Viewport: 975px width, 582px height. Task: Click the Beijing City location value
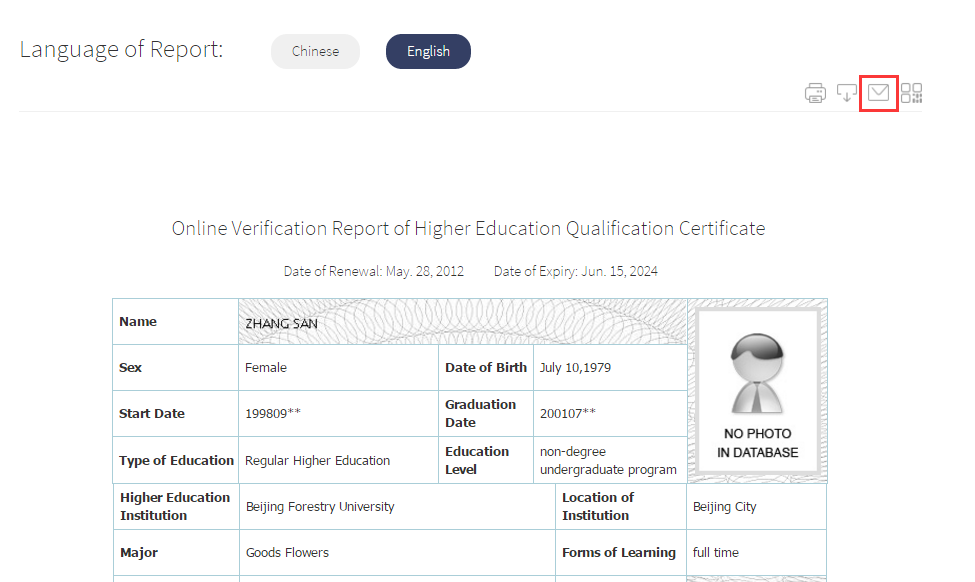click(x=724, y=507)
